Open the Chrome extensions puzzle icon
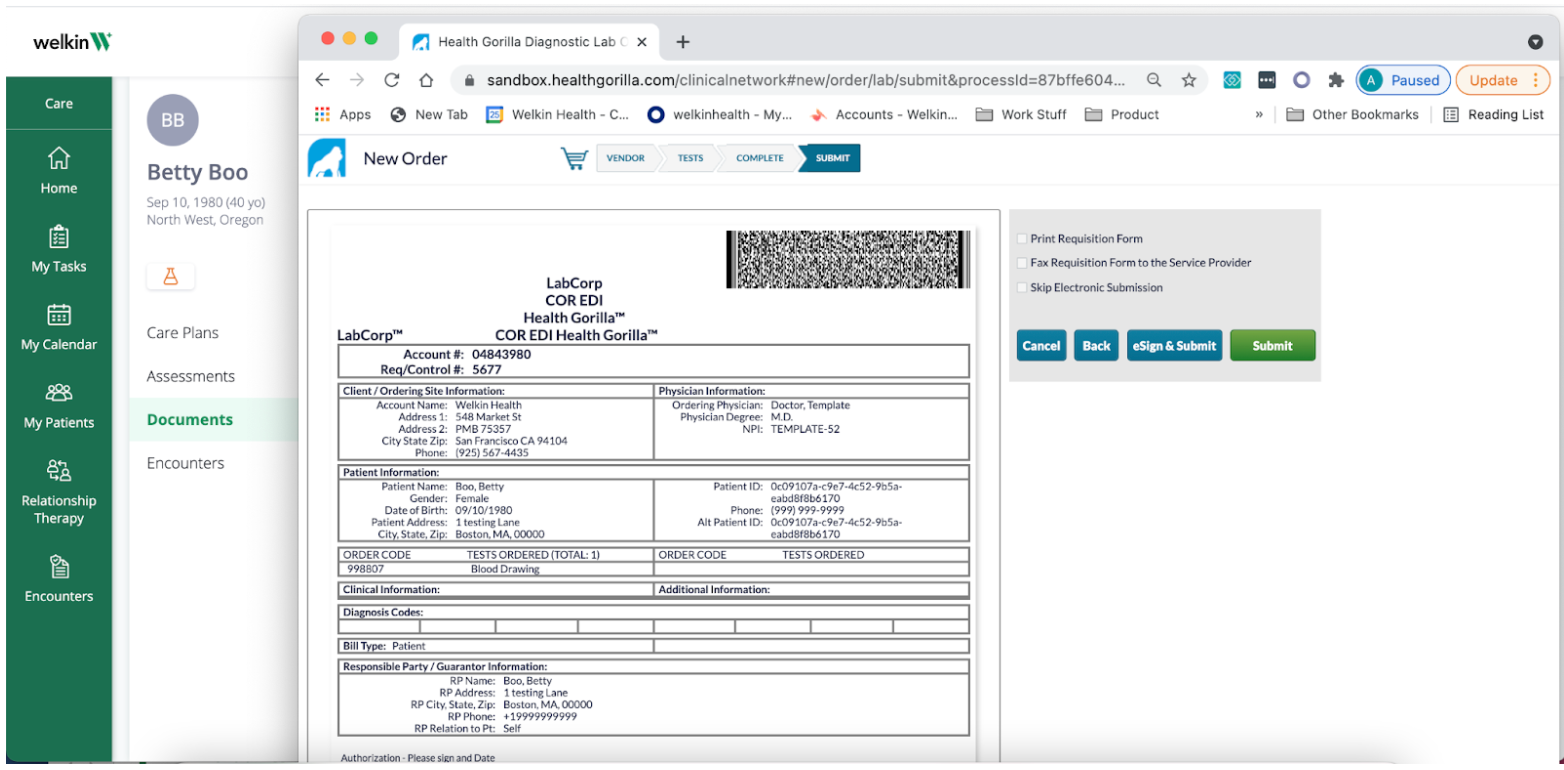This screenshot has width=1564, height=770. point(1335,80)
